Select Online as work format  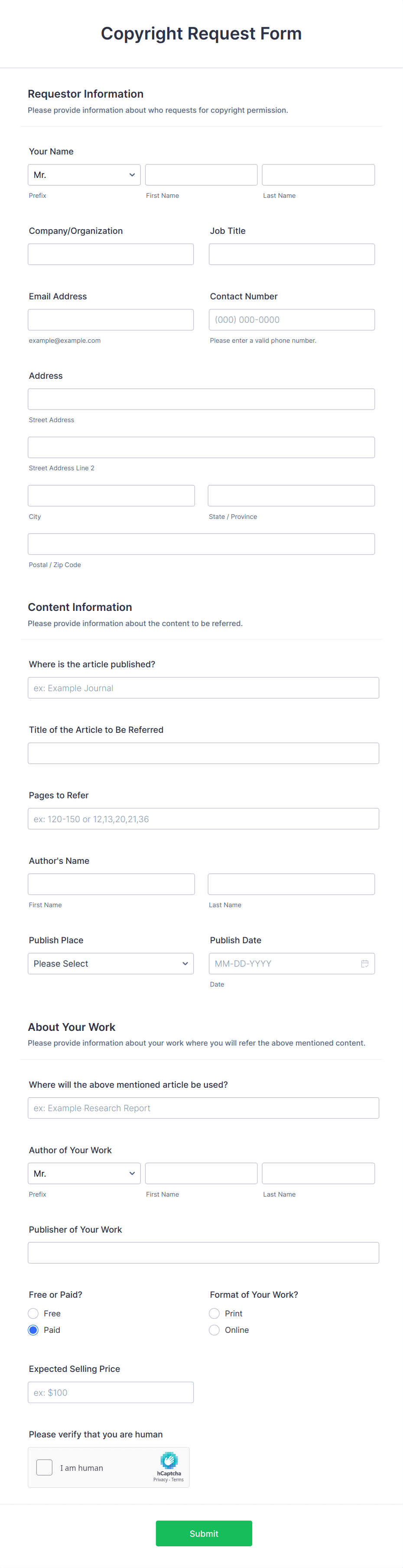(x=214, y=1330)
